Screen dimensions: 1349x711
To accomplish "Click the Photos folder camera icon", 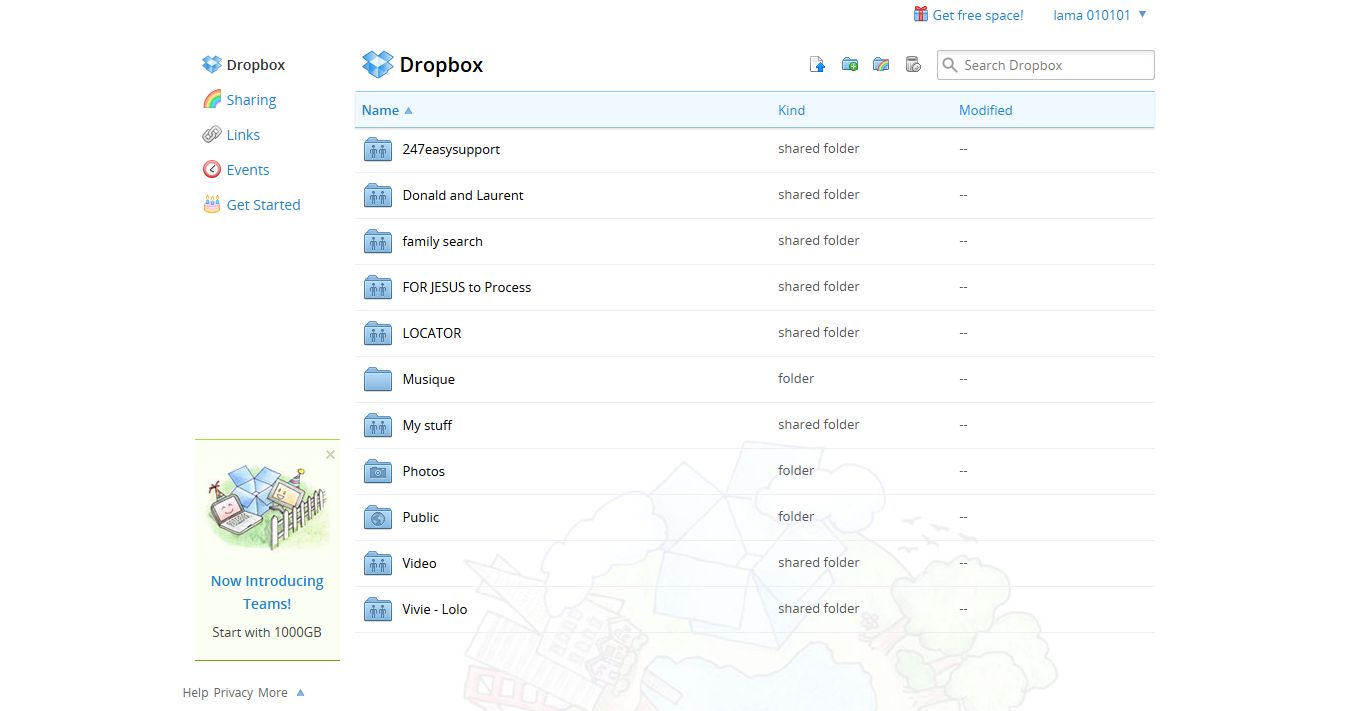I will [x=378, y=471].
